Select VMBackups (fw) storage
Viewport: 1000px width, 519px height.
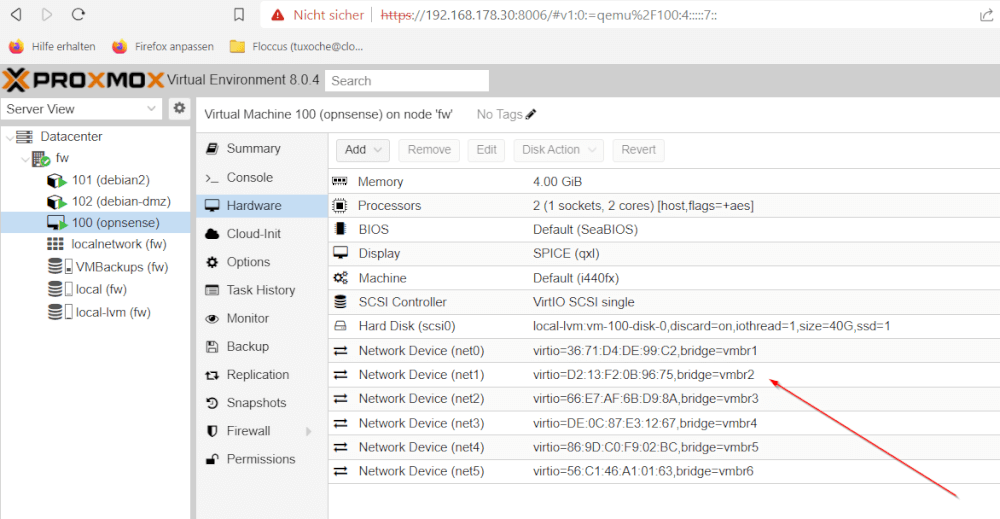[x=122, y=267]
